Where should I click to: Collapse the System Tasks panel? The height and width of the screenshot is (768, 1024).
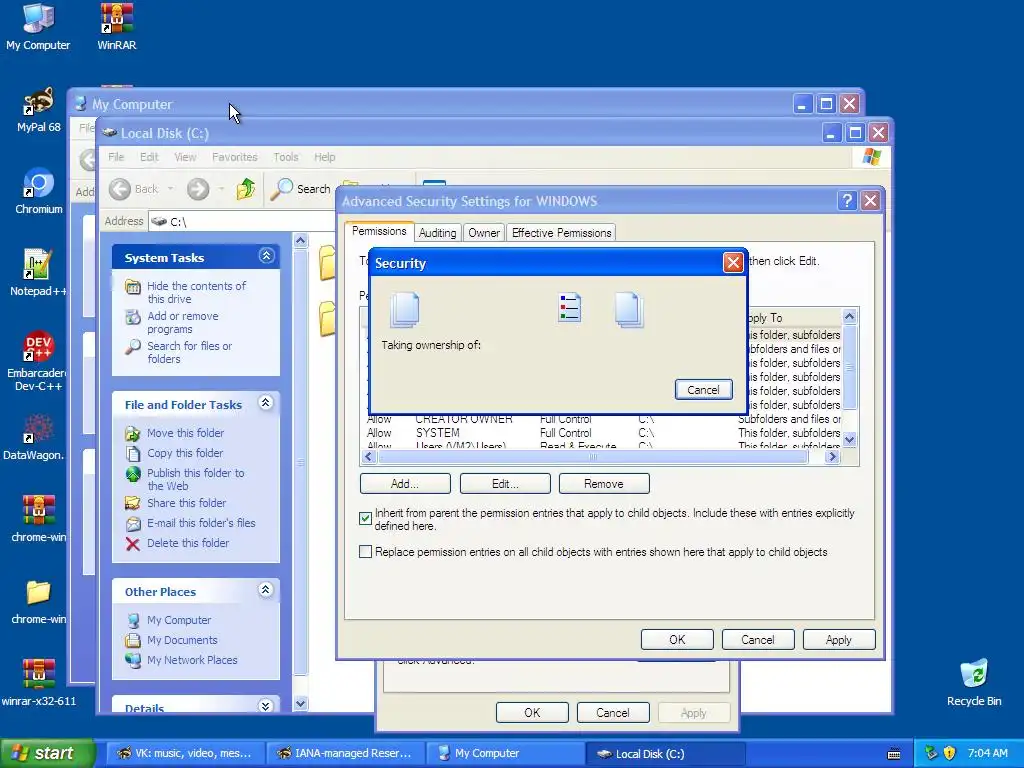(x=266, y=256)
